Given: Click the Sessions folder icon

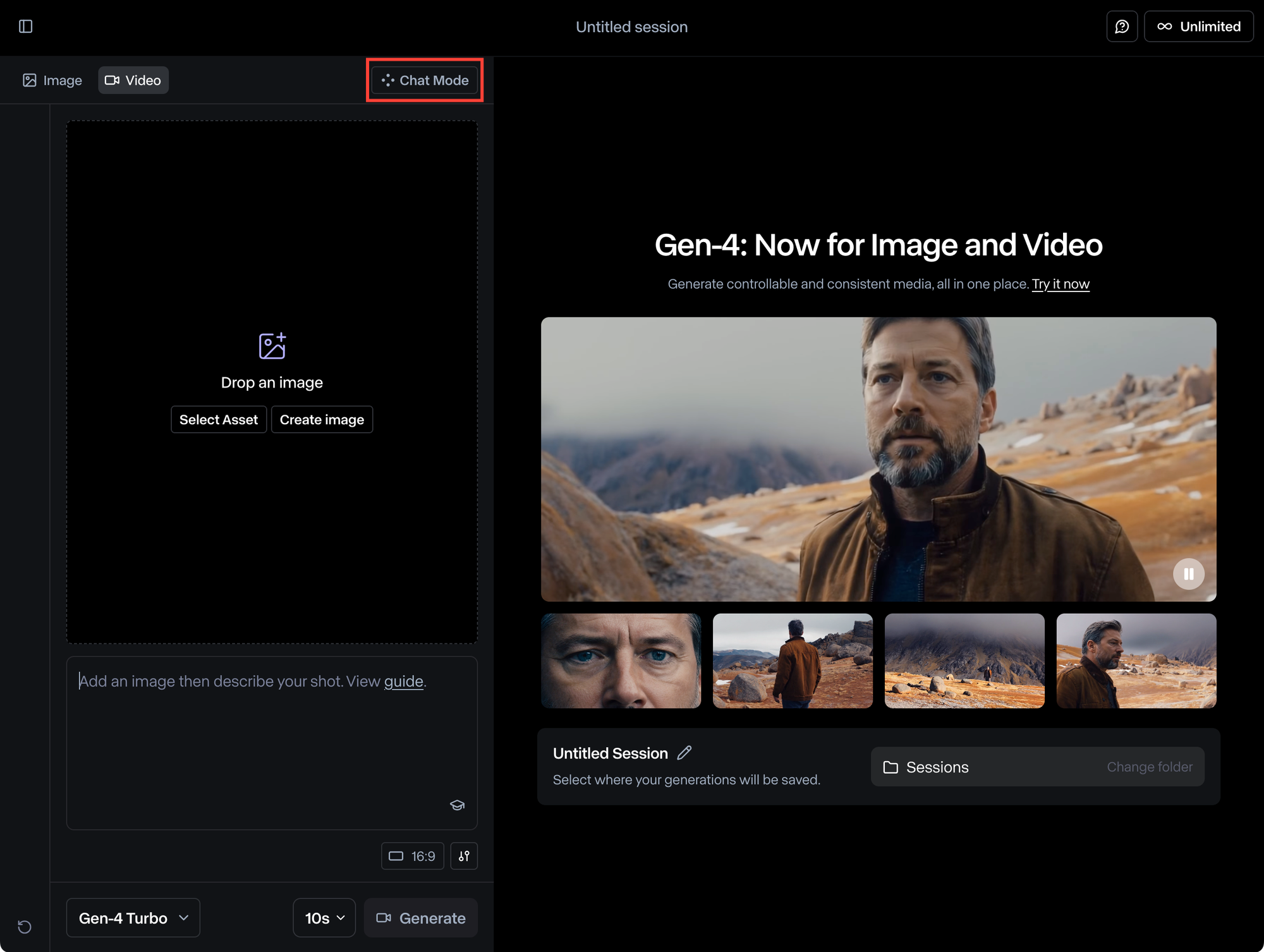Looking at the screenshot, I should [x=890, y=767].
